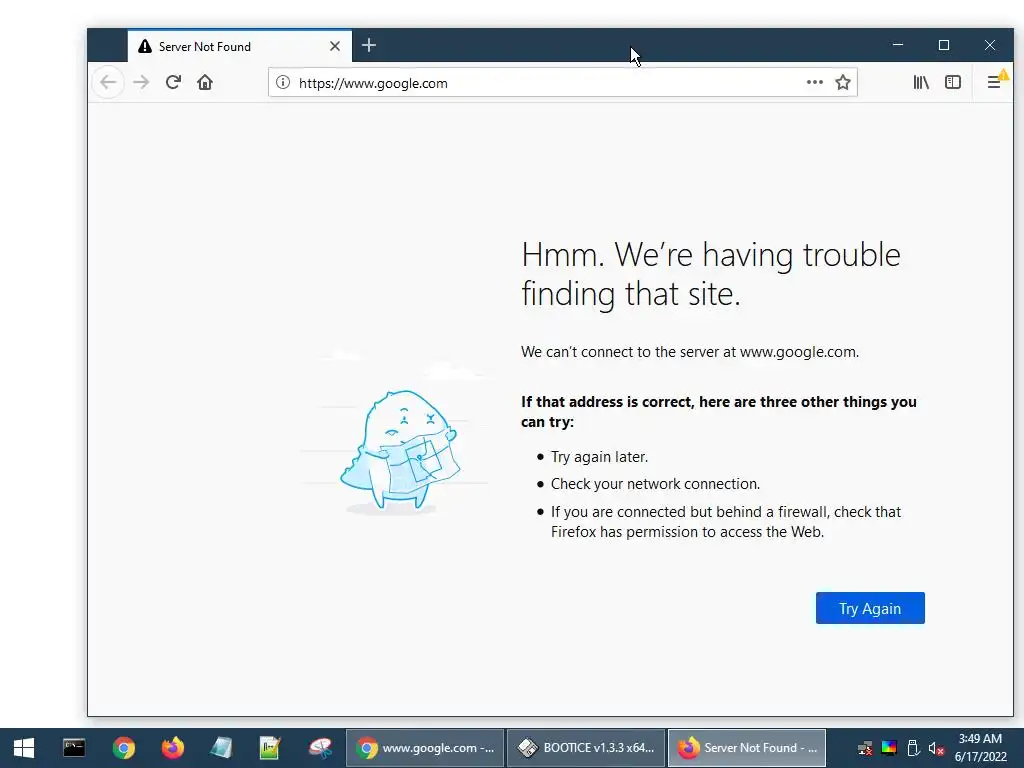The image size is (1024, 768).
Task: Open the pinned notepad-like taskbar app
Action: 221,748
